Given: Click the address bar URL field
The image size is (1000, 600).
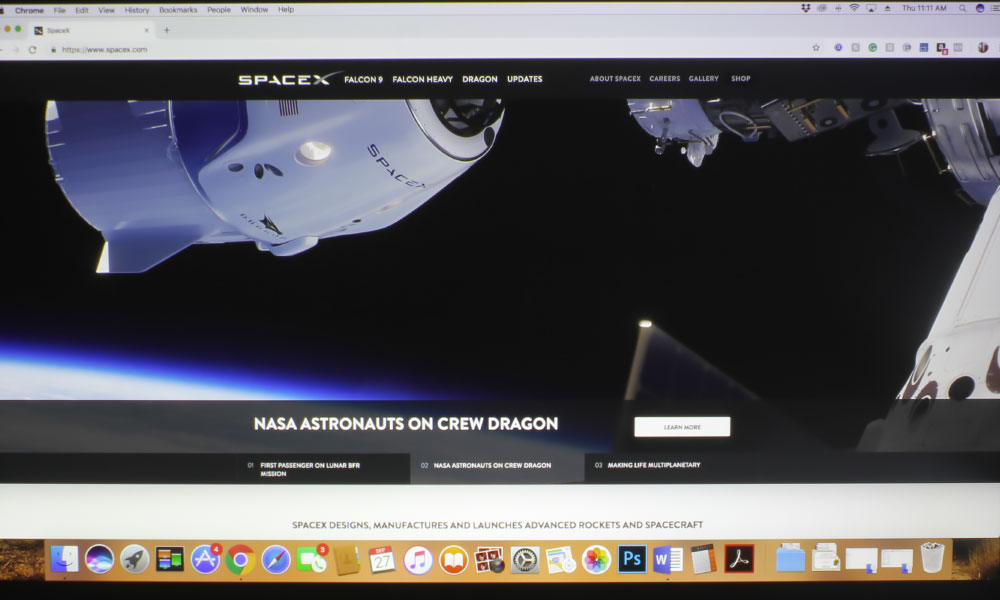Looking at the screenshot, I should pos(421,50).
